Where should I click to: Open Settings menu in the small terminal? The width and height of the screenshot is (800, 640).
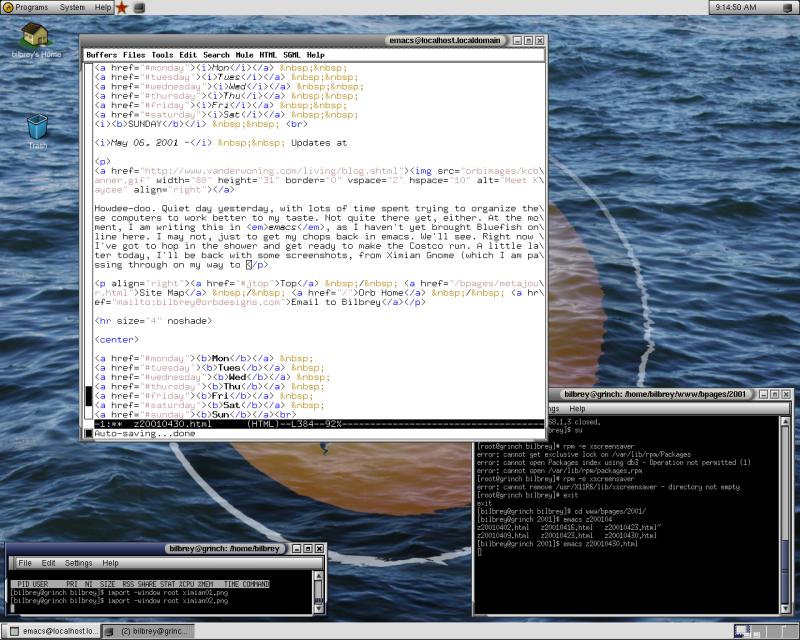(x=80, y=563)
